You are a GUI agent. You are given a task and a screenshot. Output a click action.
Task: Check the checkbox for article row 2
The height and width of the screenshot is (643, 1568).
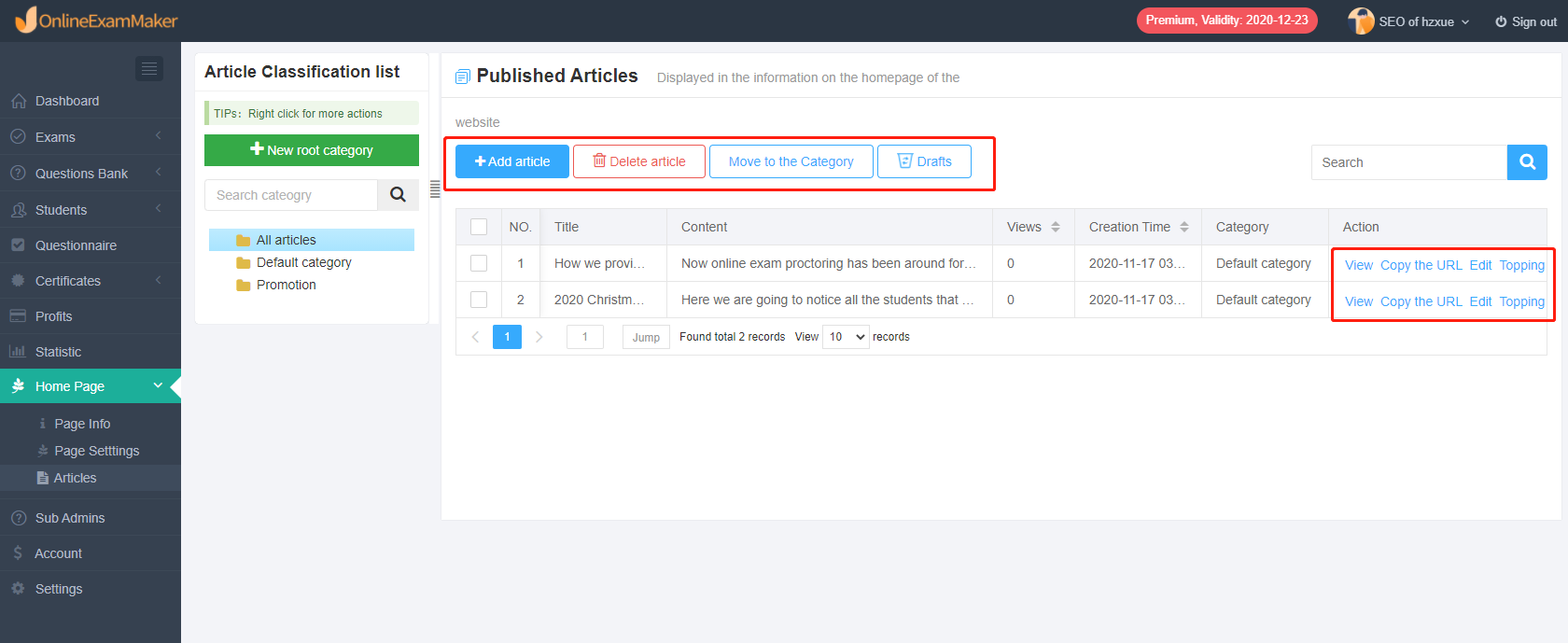click(479, 300)
